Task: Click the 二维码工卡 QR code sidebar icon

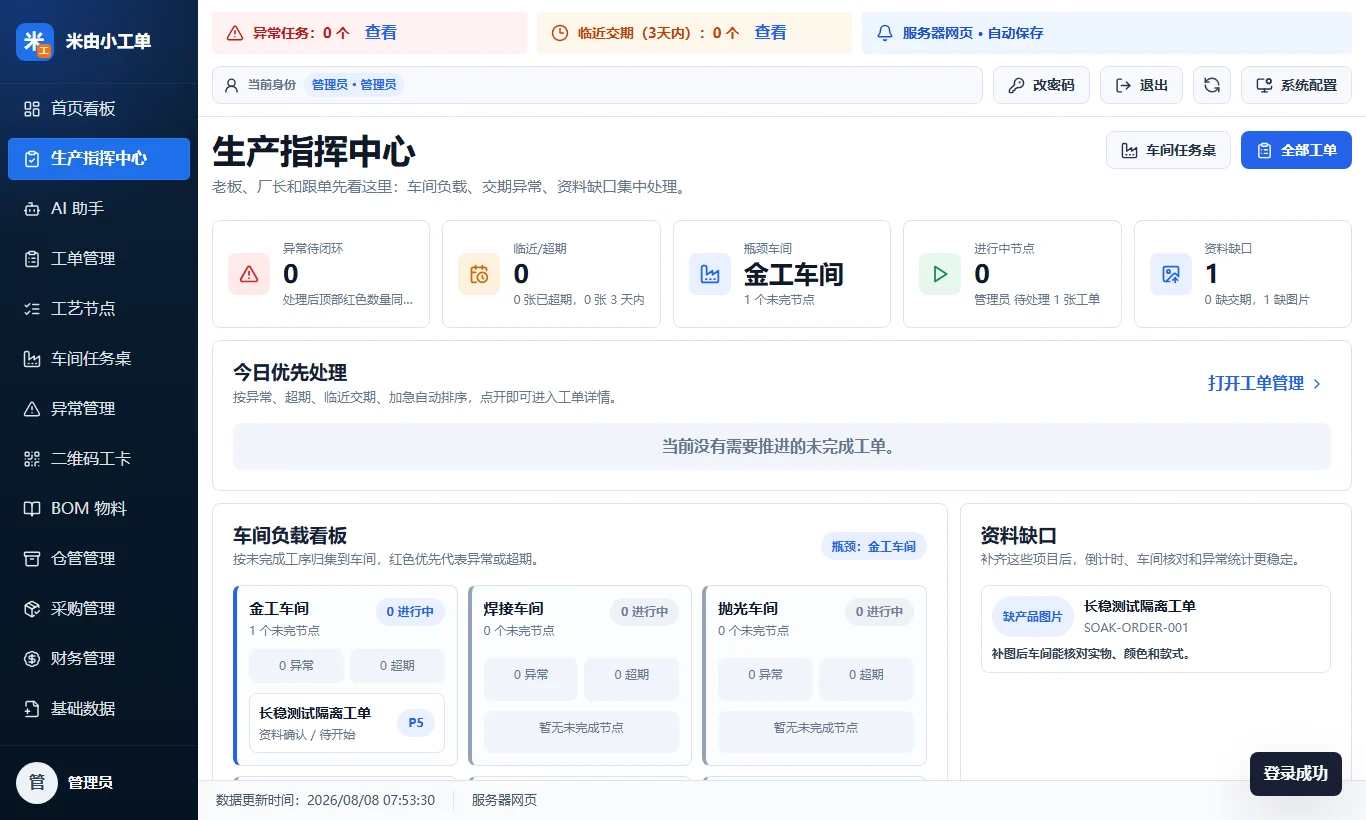Action: tap(32, 459)
